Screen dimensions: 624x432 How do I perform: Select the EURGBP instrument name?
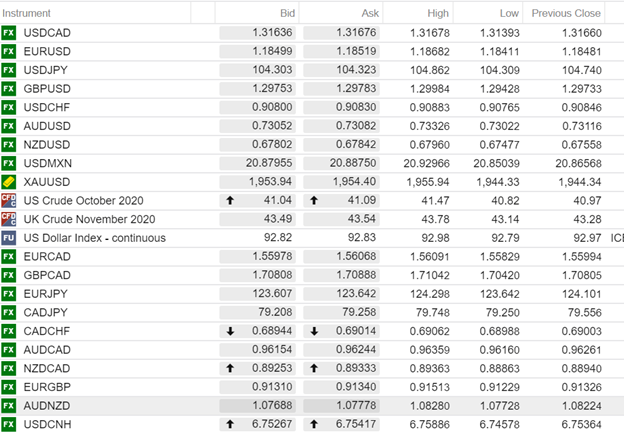click(x=46, y=387)
